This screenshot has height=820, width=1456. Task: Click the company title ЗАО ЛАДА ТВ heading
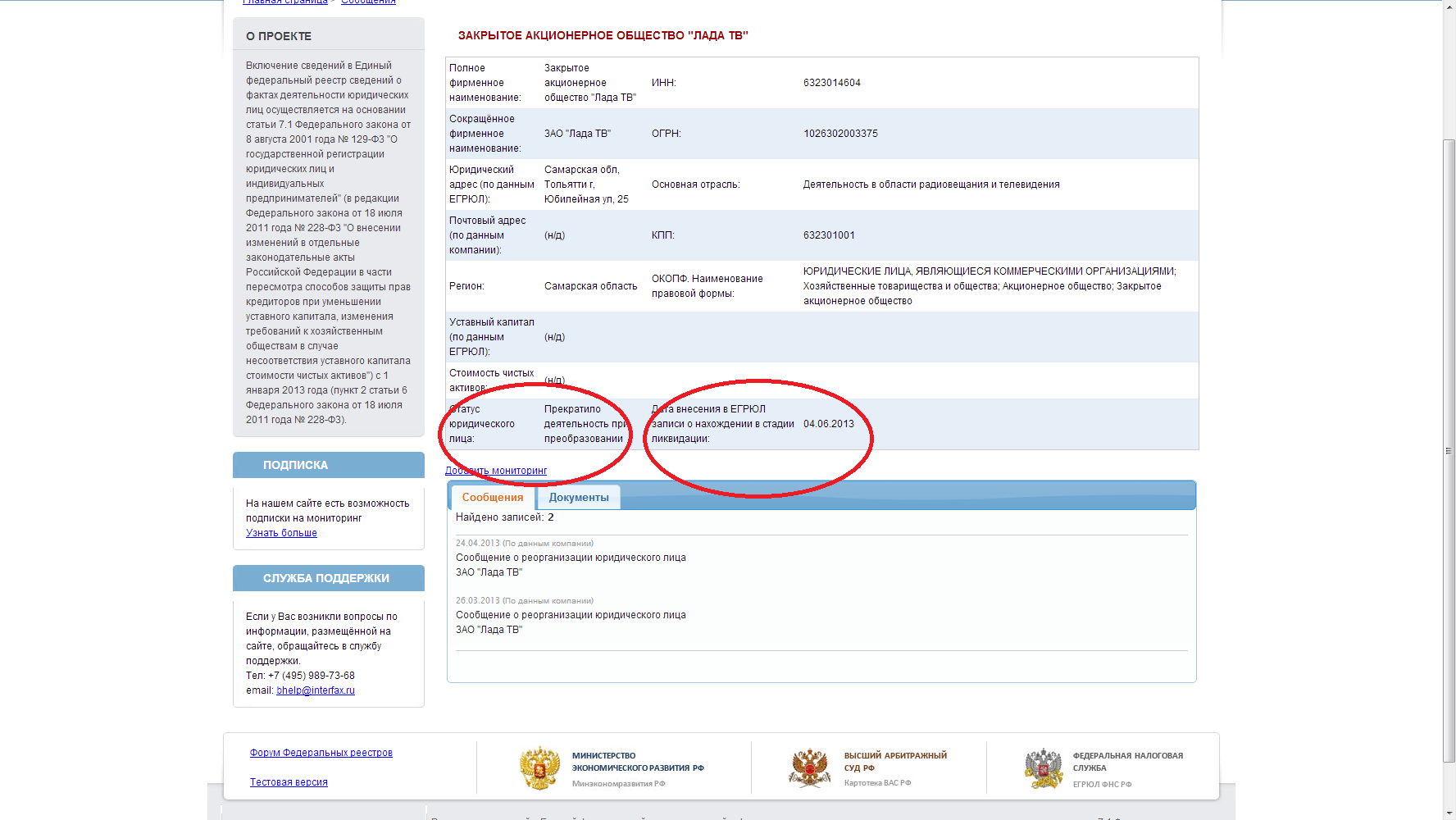click(603, 35)
